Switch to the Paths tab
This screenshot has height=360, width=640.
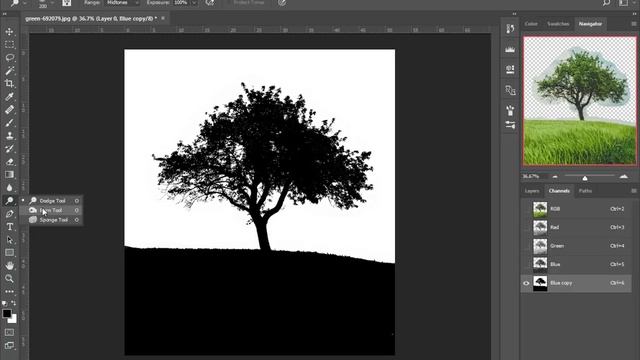tap(585, 191)
